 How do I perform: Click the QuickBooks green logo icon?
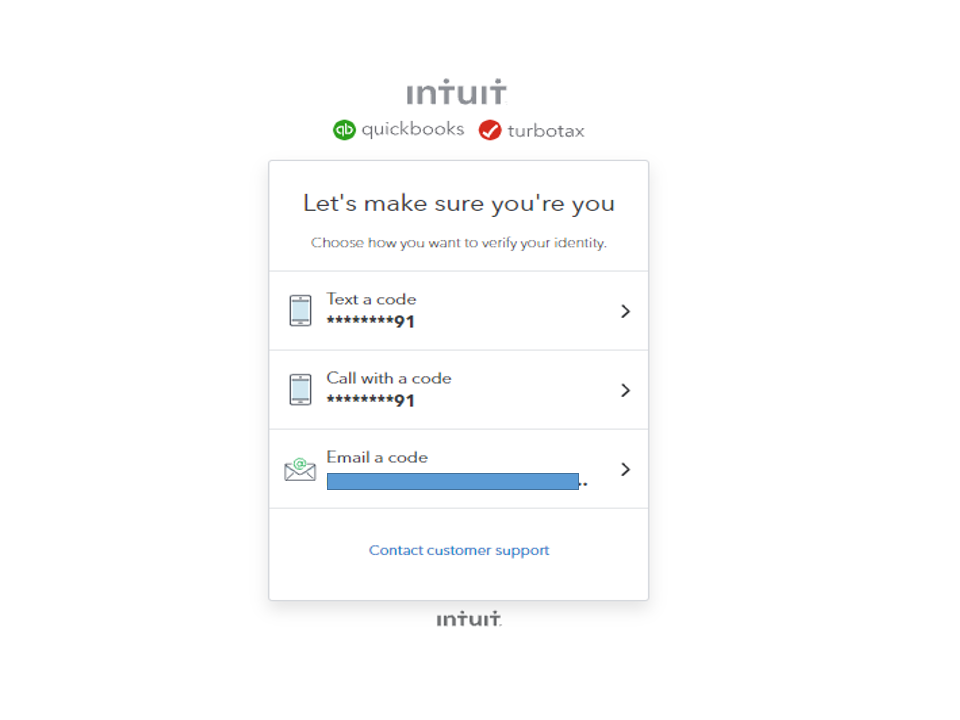click(x=344, y=130)
